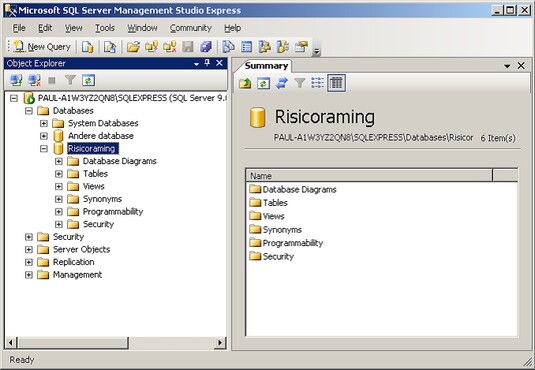This screenshot has width=535, height=370.
Task: Click the Filter funnel in Summary toolbar
Action: (x=300, y=83)
